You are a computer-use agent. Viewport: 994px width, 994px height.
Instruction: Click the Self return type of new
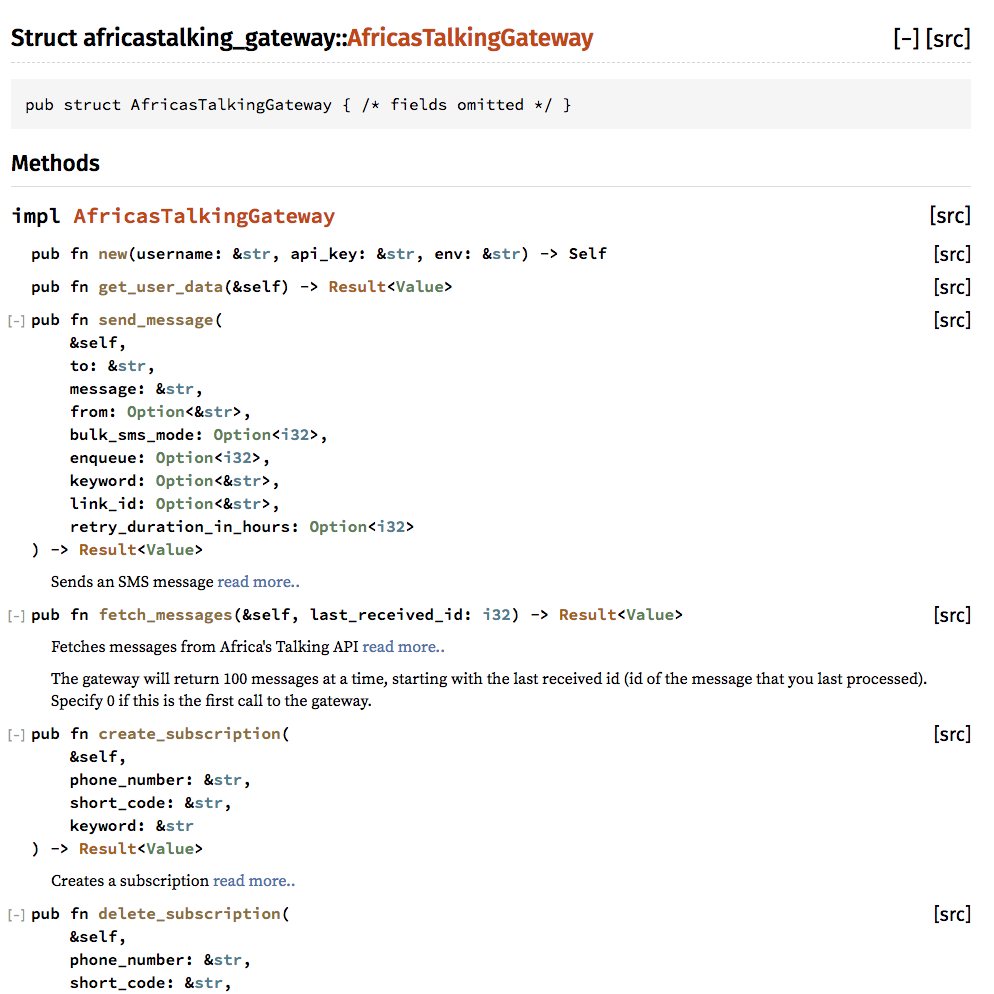point(587,254)
